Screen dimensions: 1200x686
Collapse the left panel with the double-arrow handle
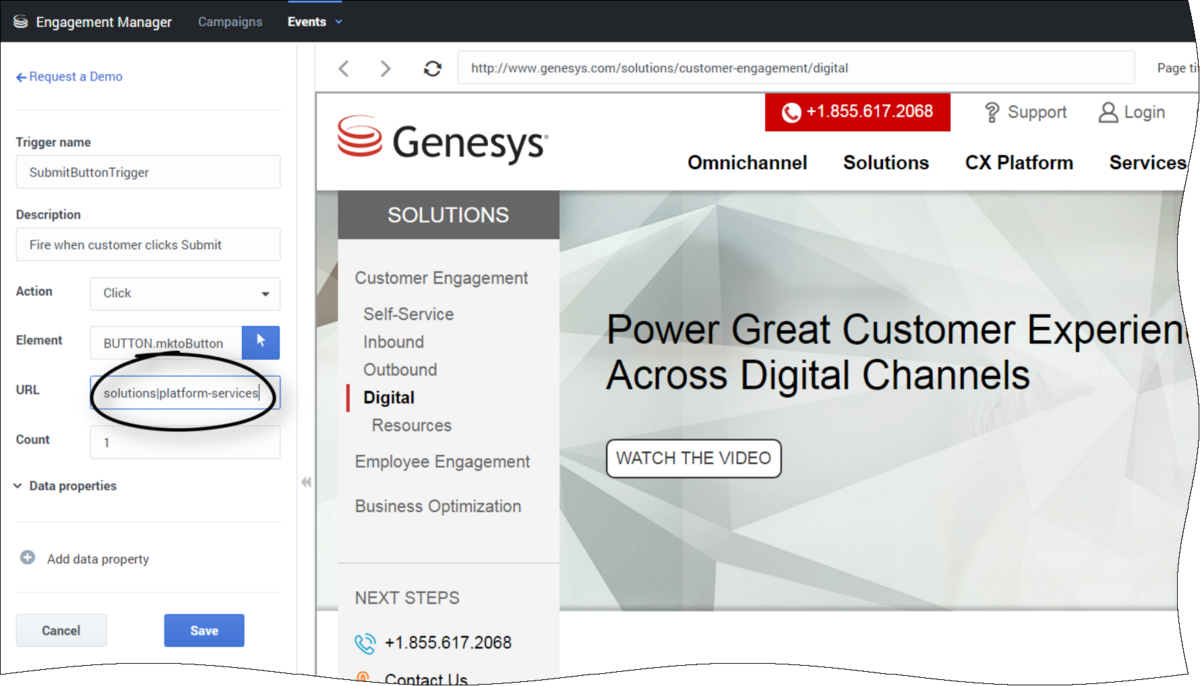click(306, 482)
